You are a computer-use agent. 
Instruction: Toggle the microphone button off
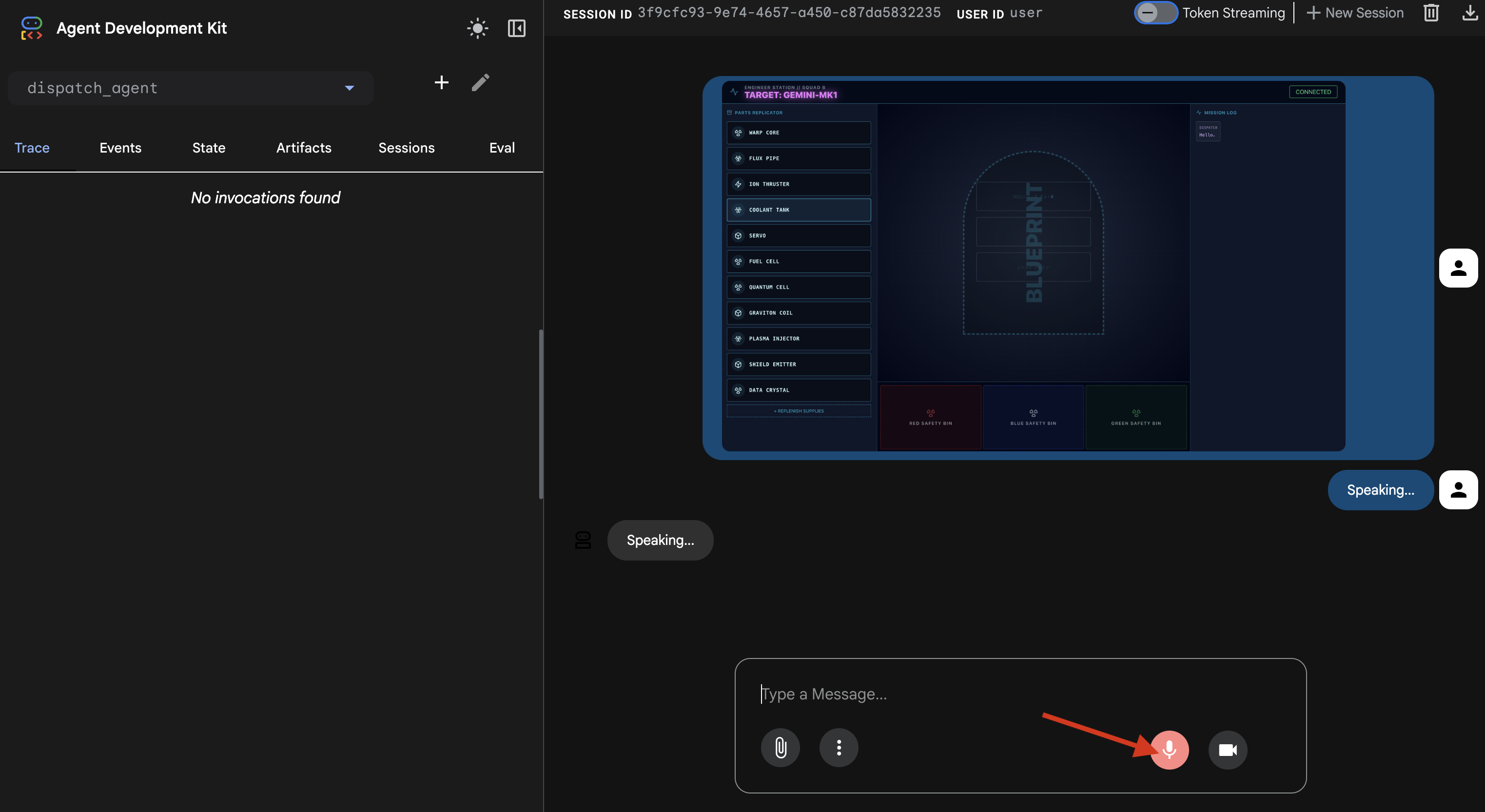click(1169, 750)
